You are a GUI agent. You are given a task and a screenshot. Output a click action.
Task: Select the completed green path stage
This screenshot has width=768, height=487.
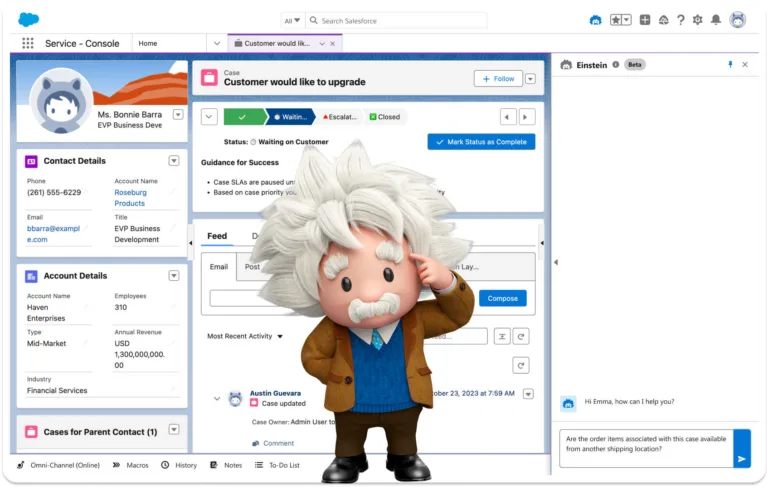(243, 117)
